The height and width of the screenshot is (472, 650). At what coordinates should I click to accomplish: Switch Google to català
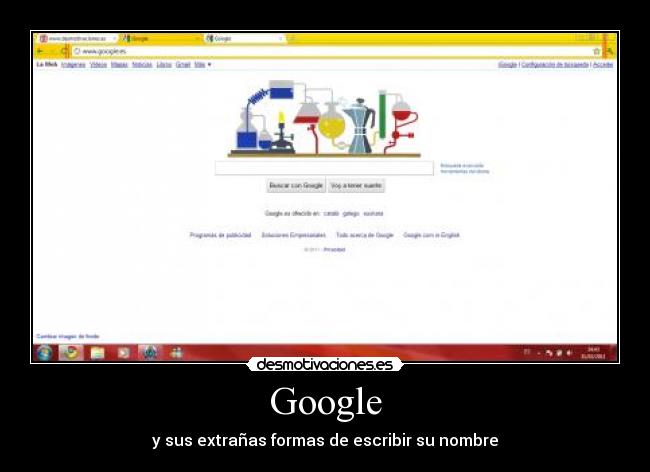(x=331, y=213)
